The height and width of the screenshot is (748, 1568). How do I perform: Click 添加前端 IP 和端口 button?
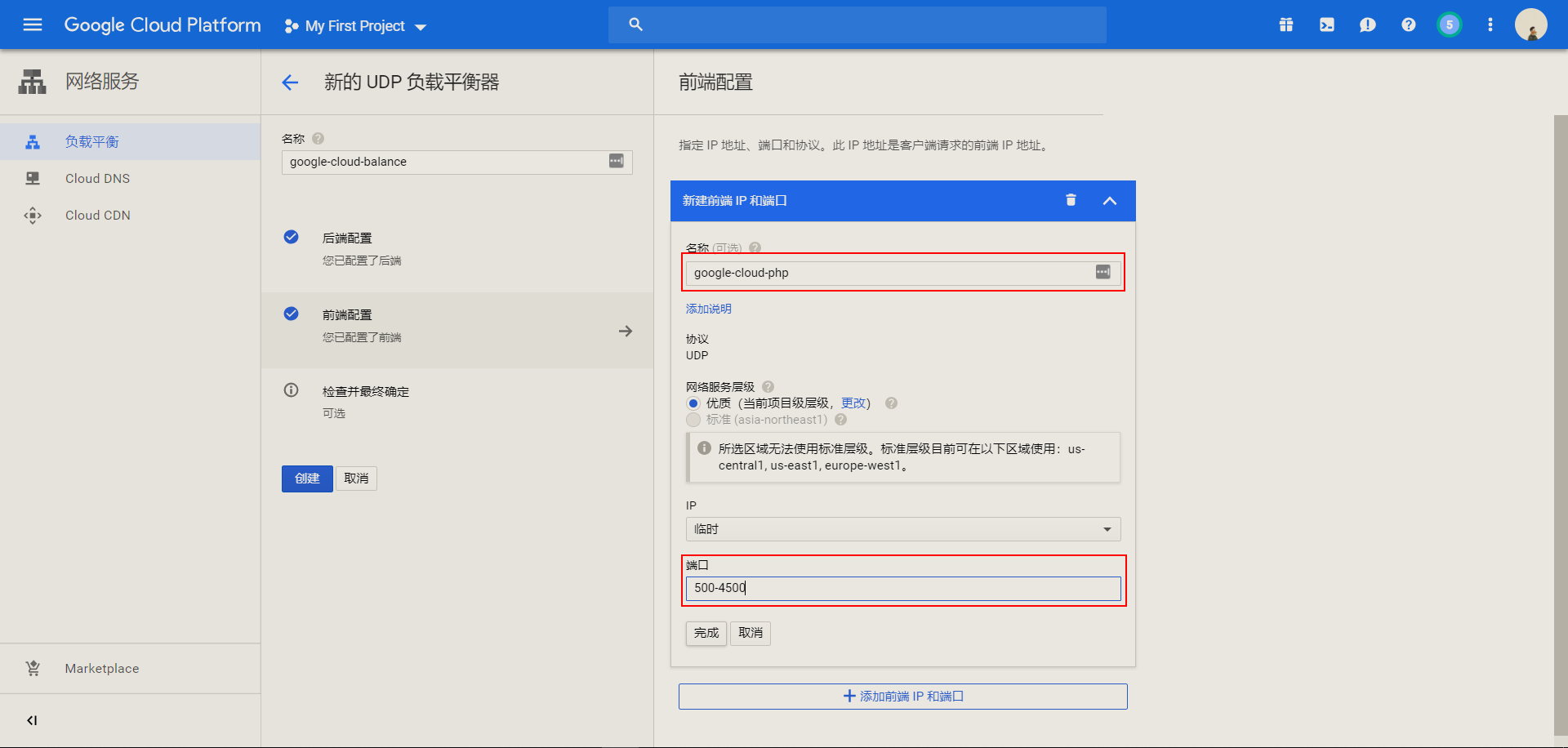point(903,697)
